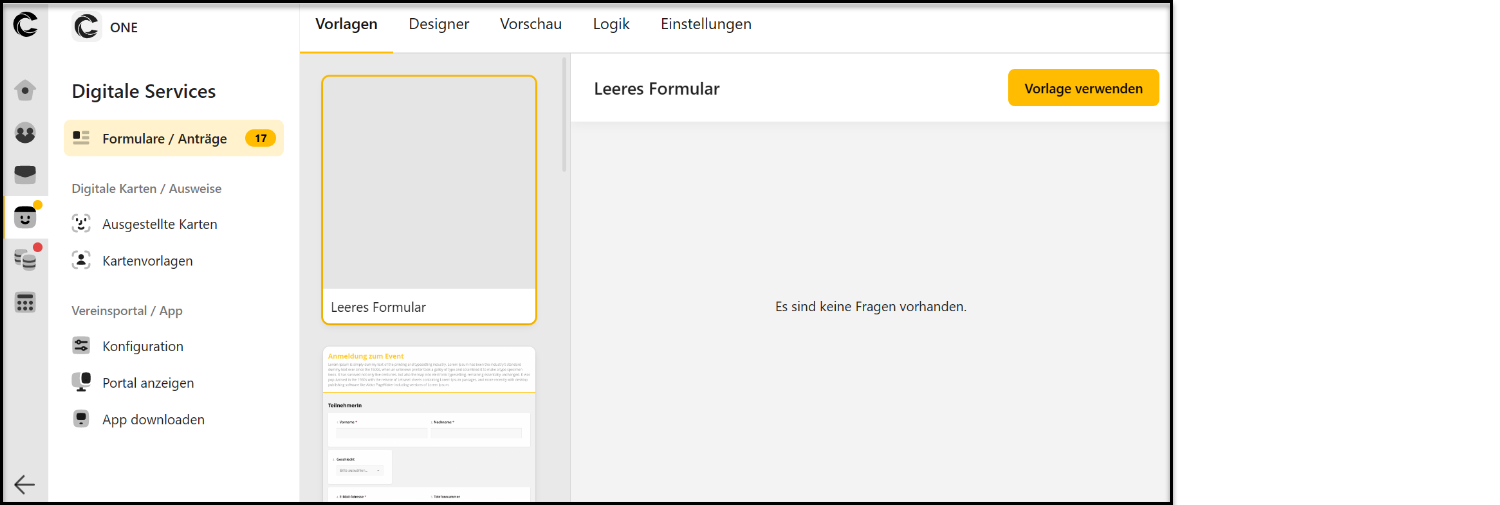Click the Ausgestellte Karten face-scan icon
The image size is (1500, 505).
[81, 224]
